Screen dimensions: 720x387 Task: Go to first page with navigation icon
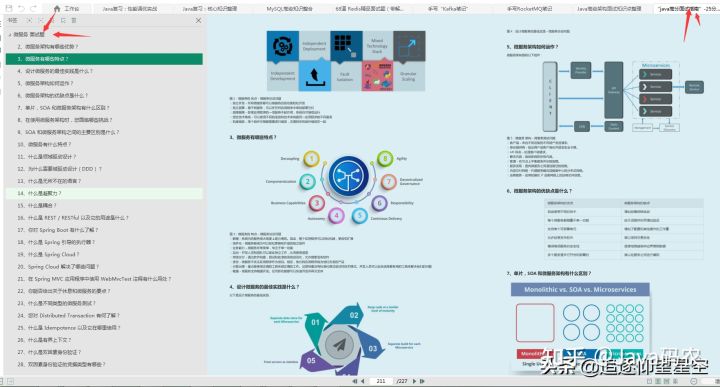pyautogui.click(x=354, y=381)
